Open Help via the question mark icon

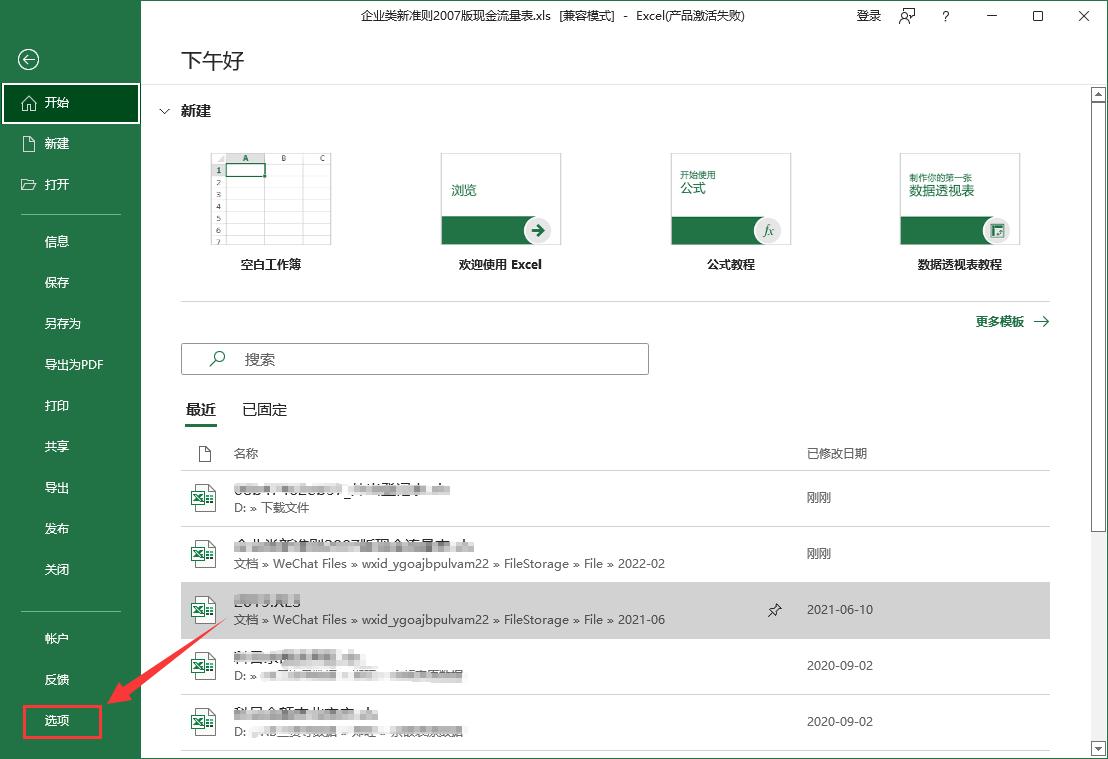(946, 16)
